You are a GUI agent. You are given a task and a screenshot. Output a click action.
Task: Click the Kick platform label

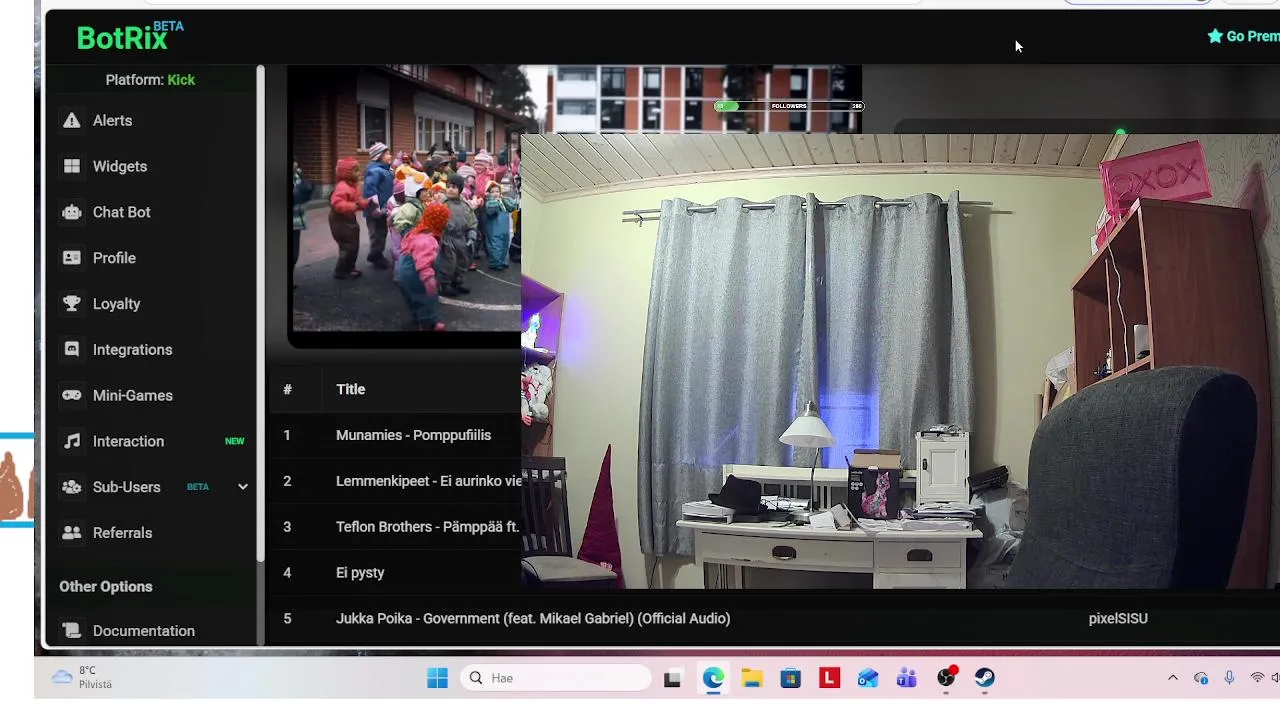pos(181,80)
